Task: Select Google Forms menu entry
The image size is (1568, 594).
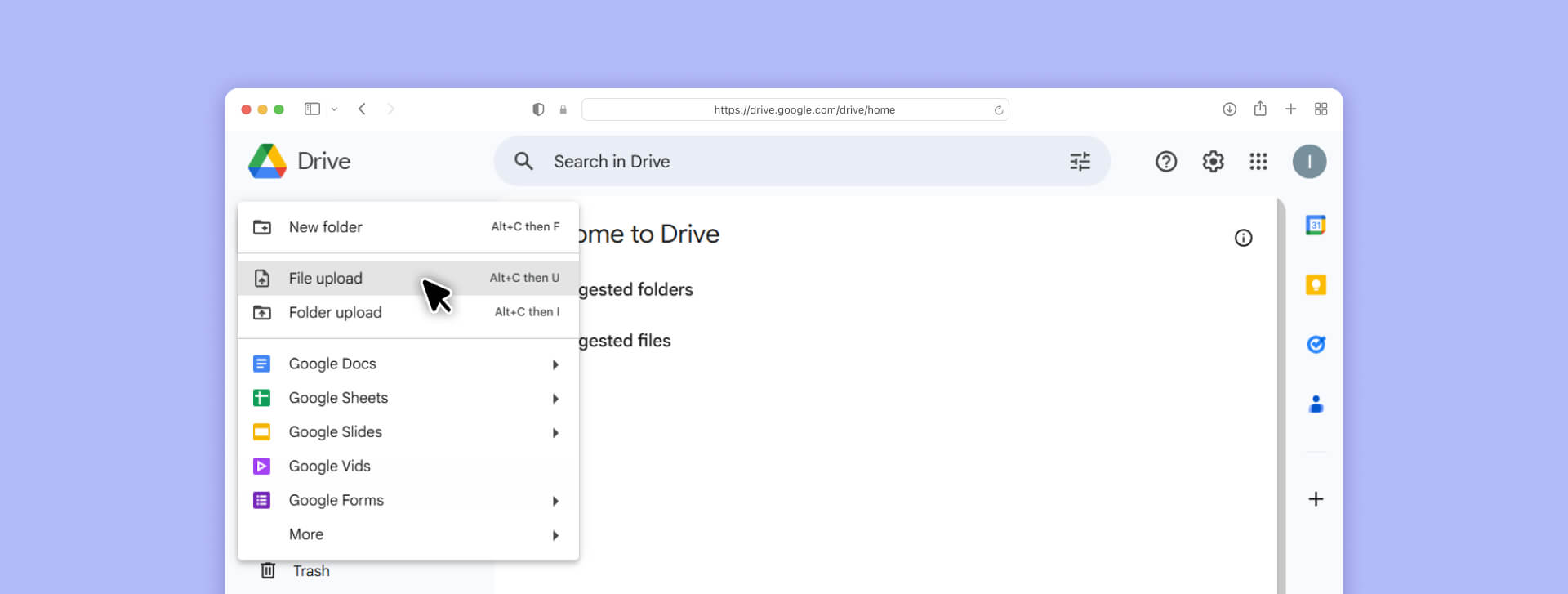Action: point(408,500)
